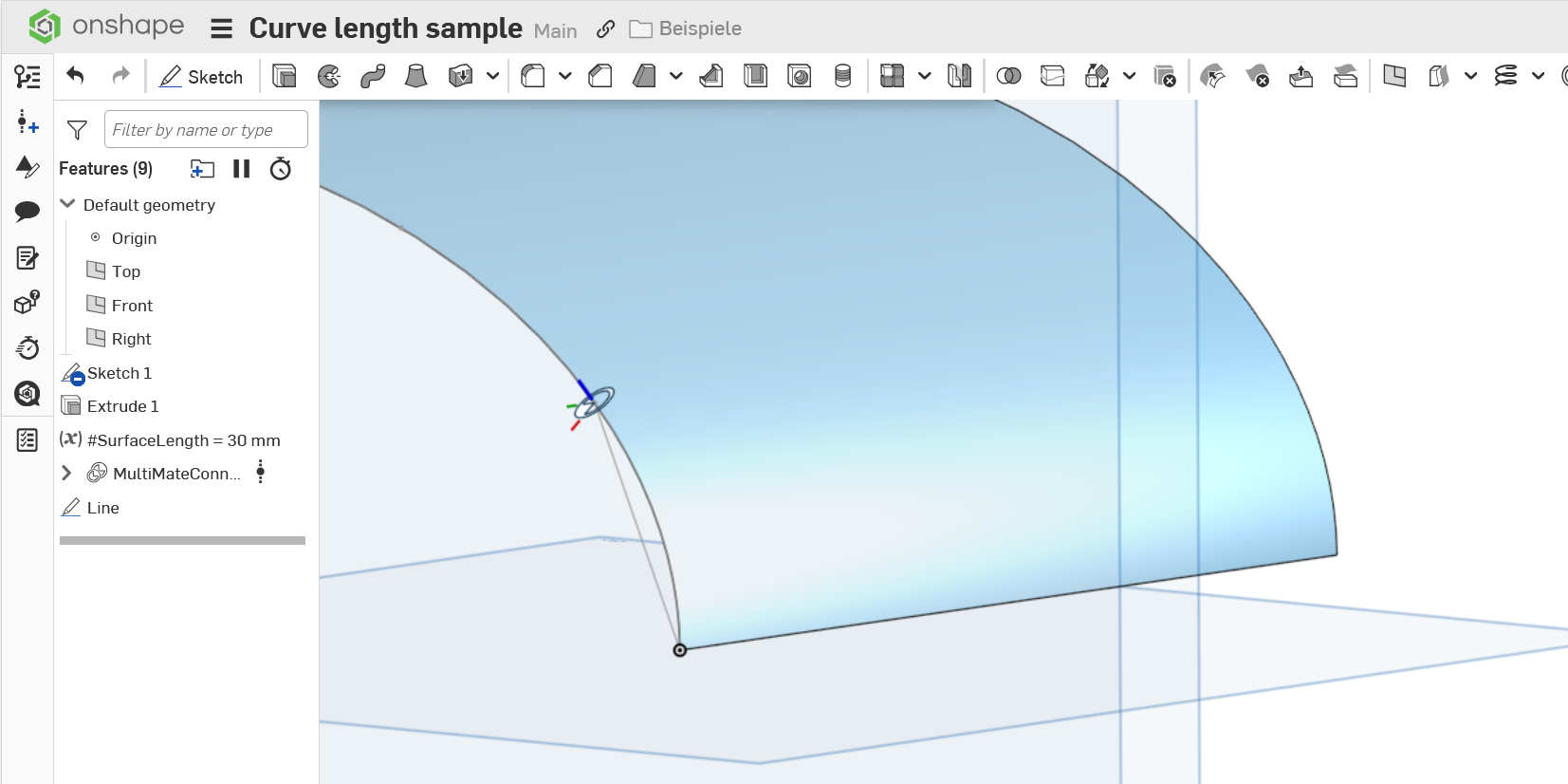Select the Revolve tool
This screenshot has height=784, width=1568.
point(328,76)
